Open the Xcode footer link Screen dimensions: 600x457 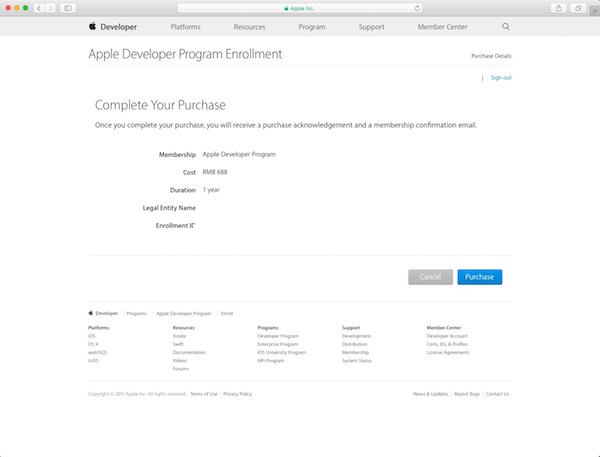tap(179, 336)
